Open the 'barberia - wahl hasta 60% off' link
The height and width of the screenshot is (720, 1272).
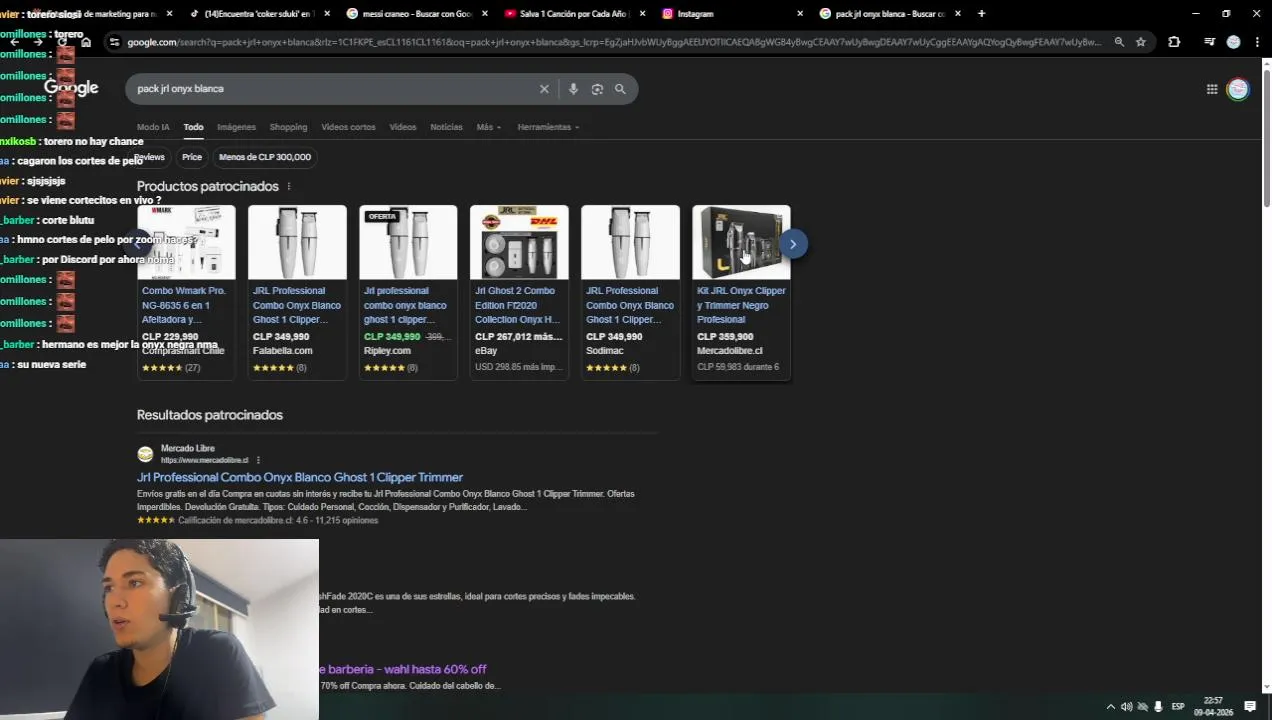coord(403,669)
